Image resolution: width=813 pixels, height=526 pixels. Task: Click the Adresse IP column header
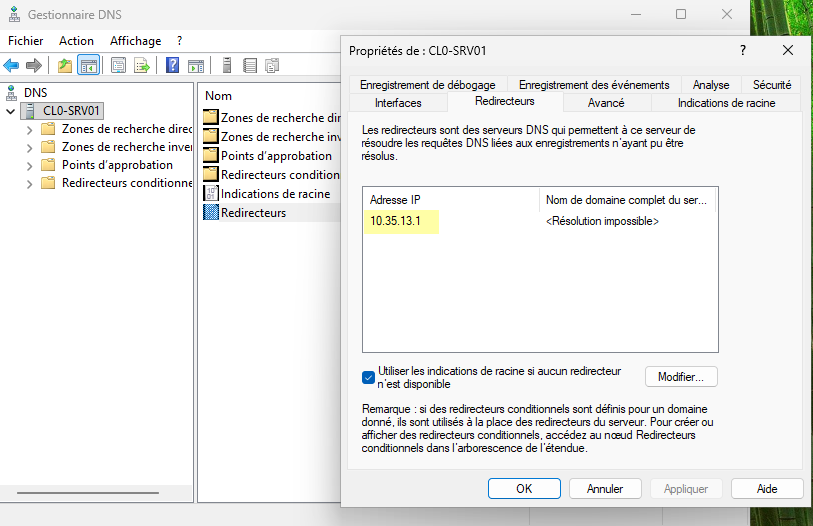click(x=451, y=200)
